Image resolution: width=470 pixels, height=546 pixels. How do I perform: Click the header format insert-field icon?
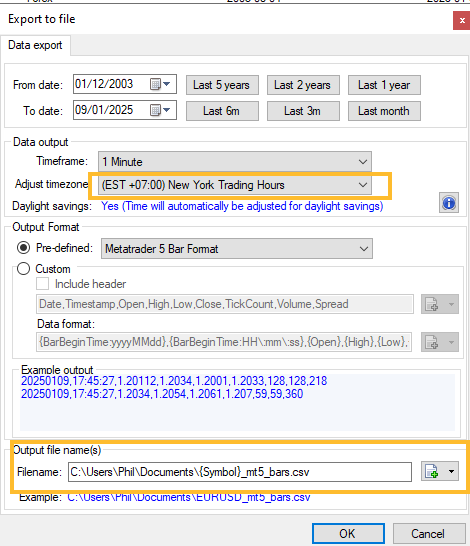[x=432, y=304]
